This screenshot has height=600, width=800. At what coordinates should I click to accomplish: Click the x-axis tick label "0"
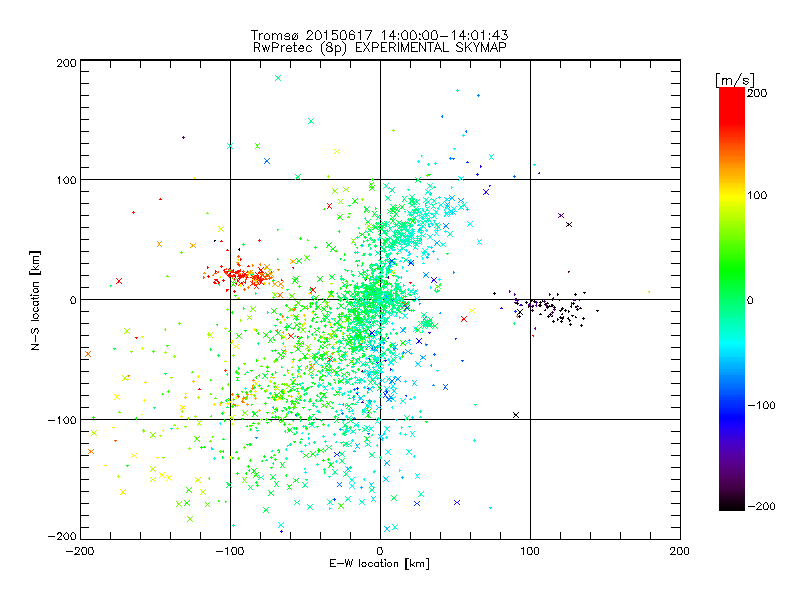click(380, 551)
